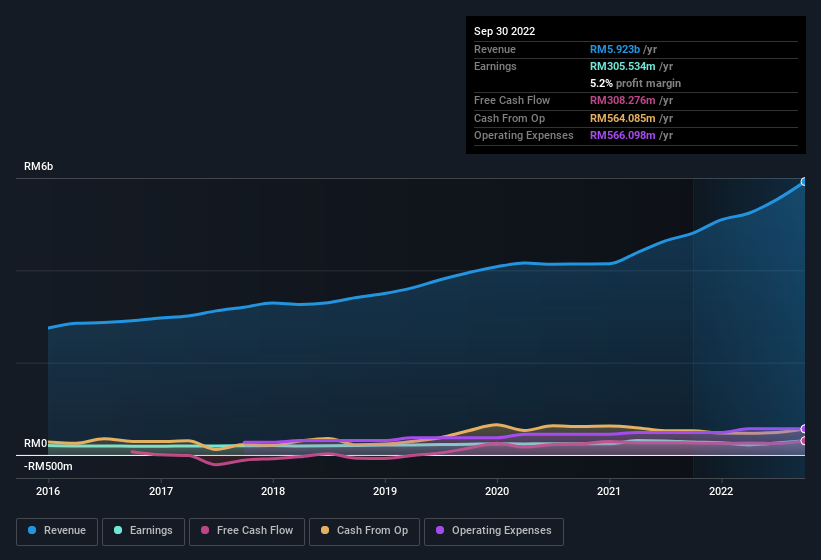The width and height of the screenshot is (821, 560).
Task: Click the Sep 30 2022 tooltip heading
Action: point(504,31)
